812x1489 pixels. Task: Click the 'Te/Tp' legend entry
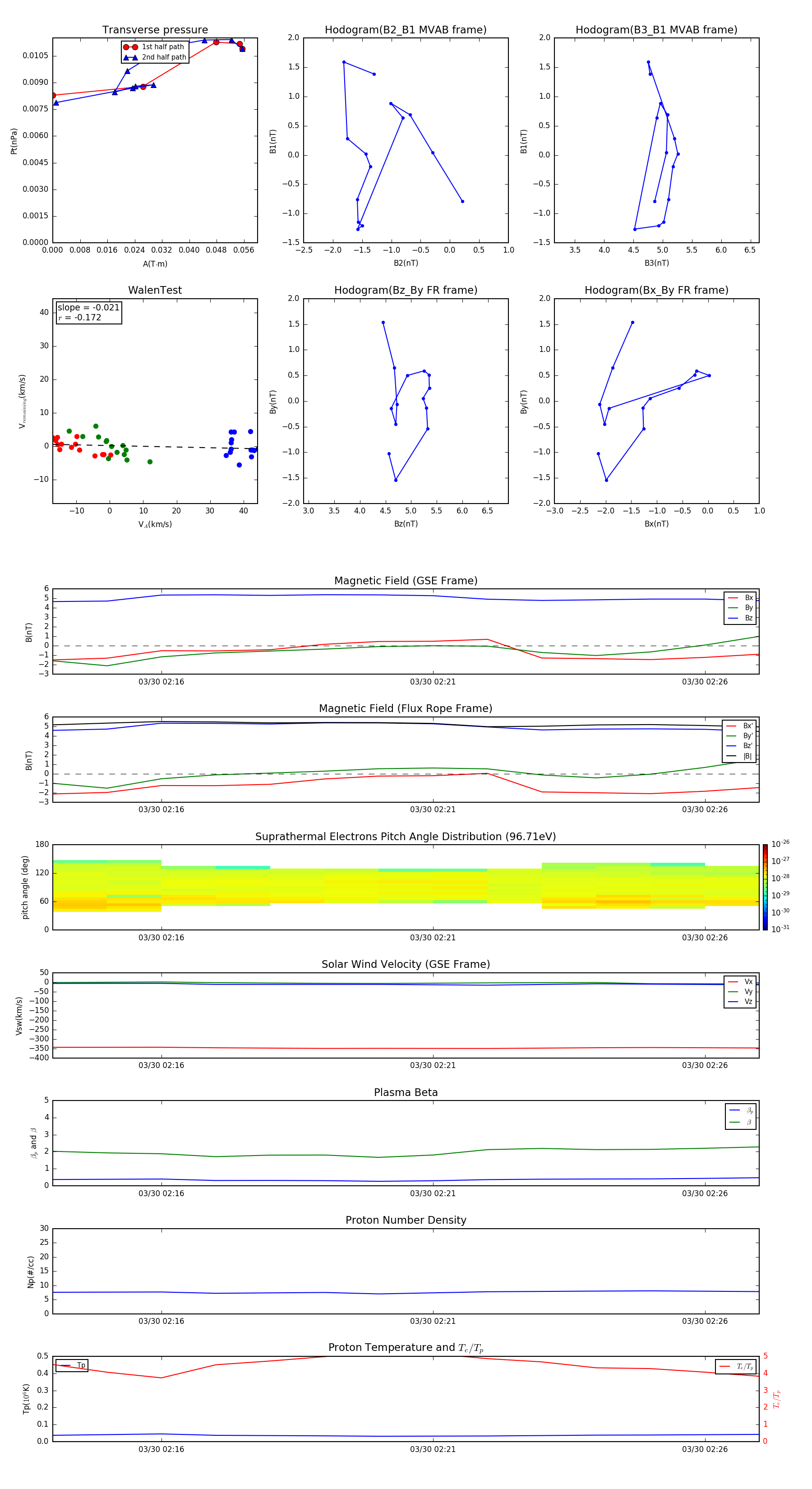click(x=736, y=1366)
